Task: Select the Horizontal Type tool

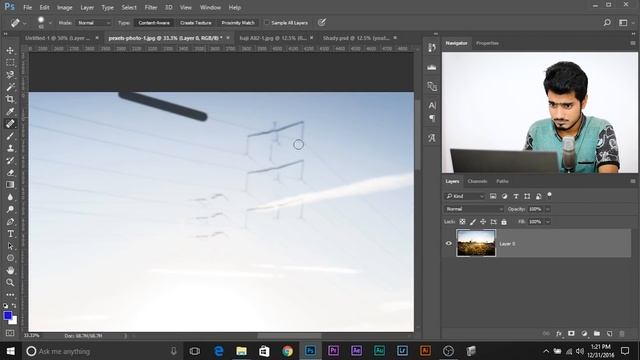Action: pyautogui.click(x=10, y=234)
